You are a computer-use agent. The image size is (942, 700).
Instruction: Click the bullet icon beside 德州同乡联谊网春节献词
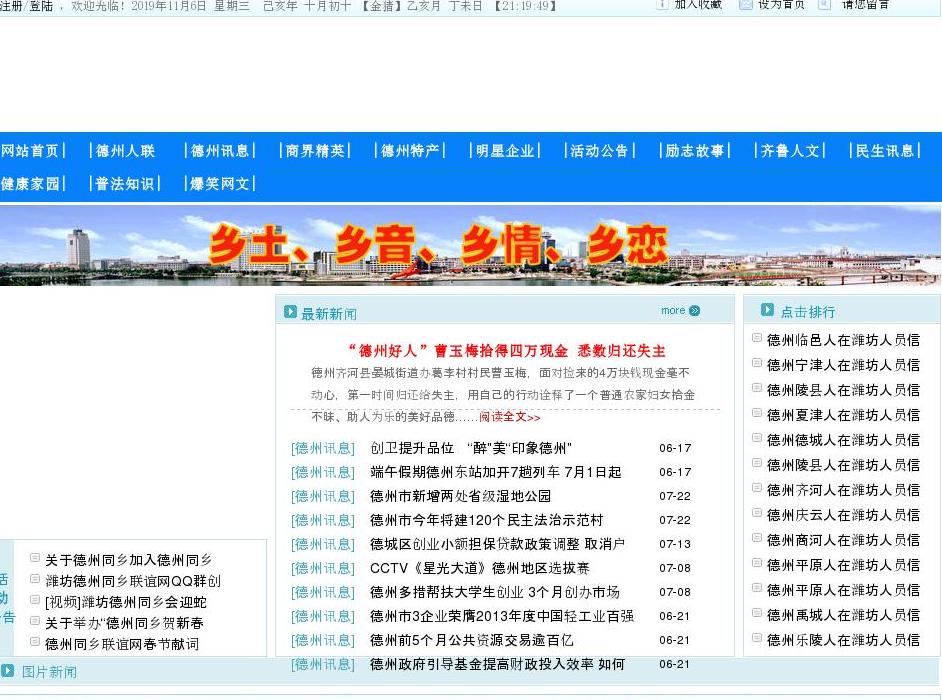click(35, 642)
